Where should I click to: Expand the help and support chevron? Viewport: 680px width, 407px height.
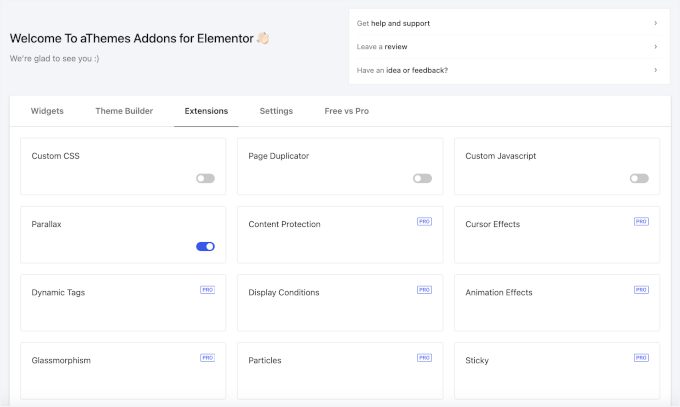[655, 23]
